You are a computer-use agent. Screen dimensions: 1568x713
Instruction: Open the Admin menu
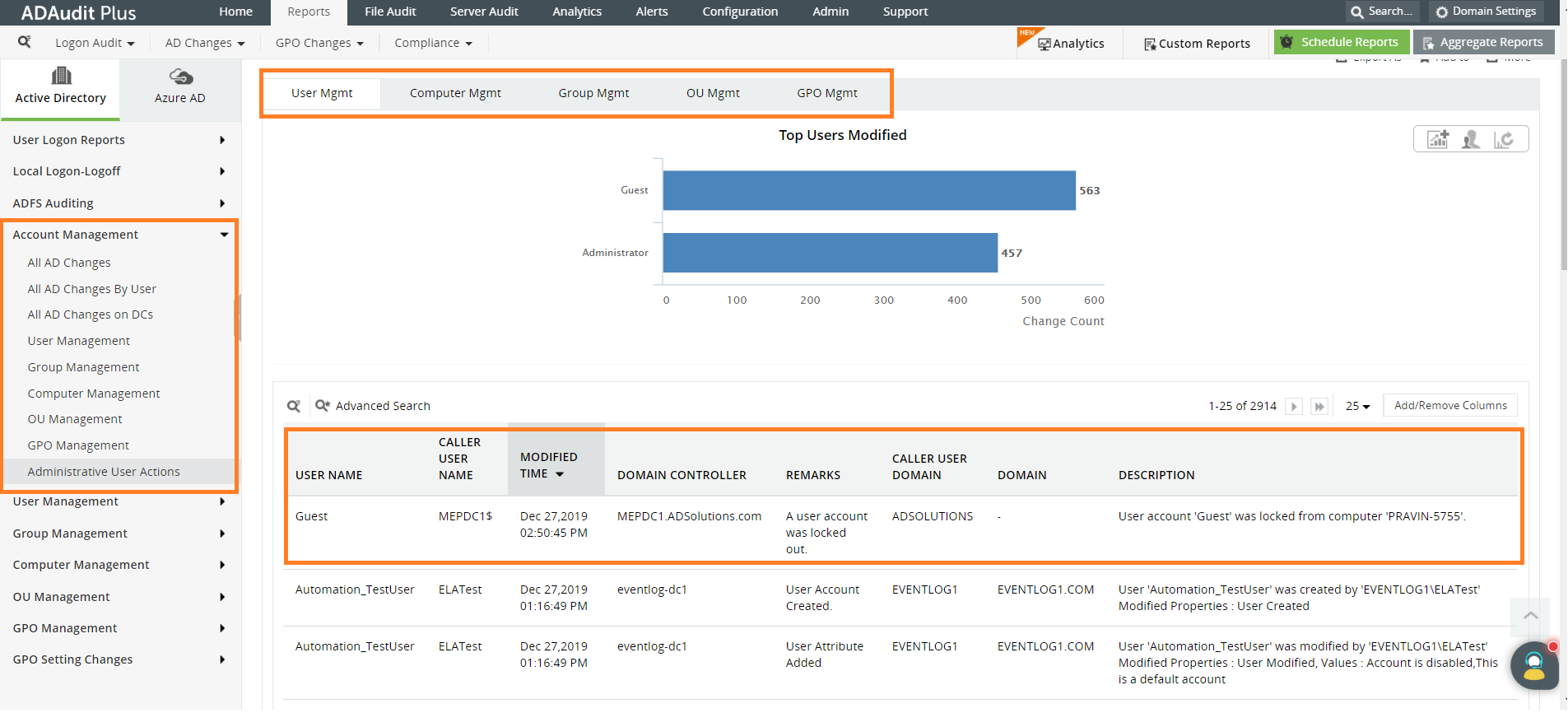(x=831, y=12)
